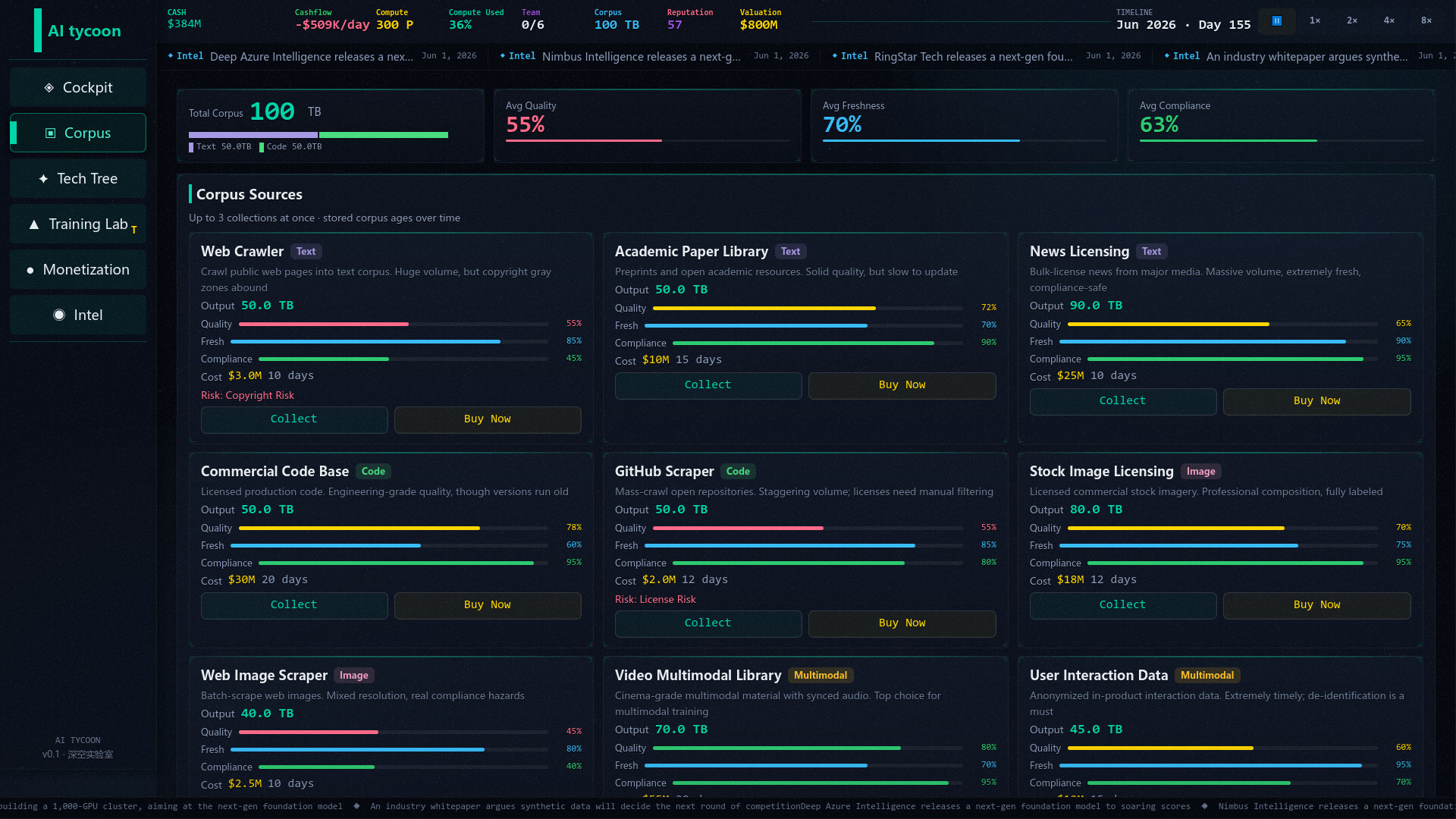Screen dimensions: 1456x819
Task: Click the Cashflow -$509K/day value
Action: (x=332, y=25)
